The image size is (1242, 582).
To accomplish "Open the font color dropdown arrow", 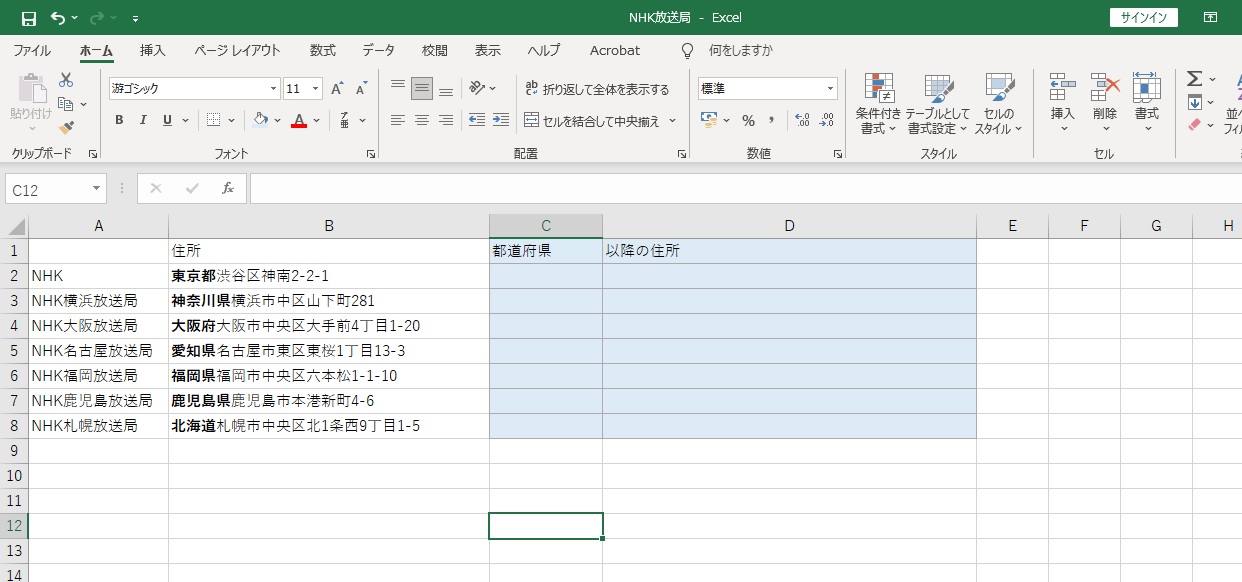I will point(317,120).
